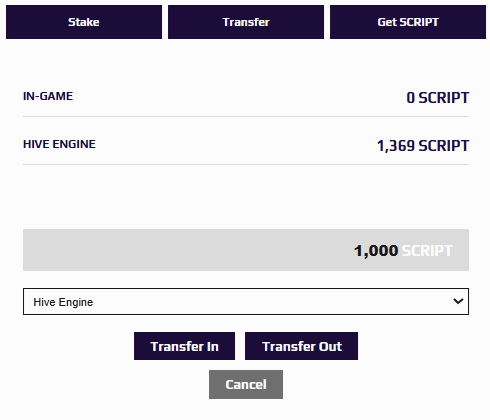Screen dimensions: 490x420
Task: Open the Get SCRIPT tab
Action: tap(408, 22)
